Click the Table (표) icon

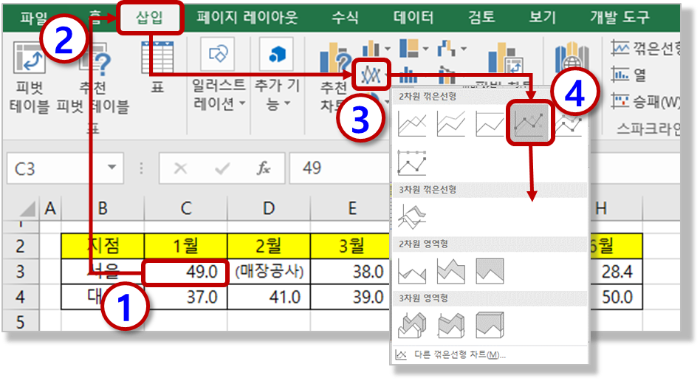pyautogui.click(x=157, y=57)
